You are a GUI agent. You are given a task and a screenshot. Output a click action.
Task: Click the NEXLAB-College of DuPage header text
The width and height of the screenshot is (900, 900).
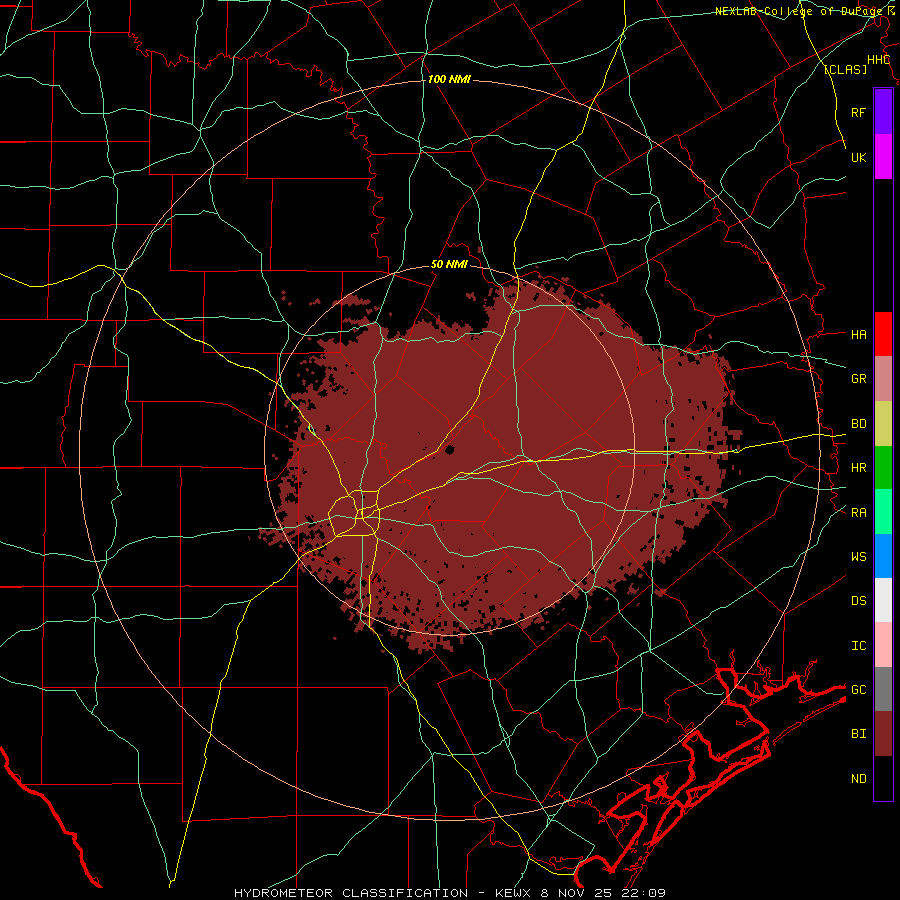[797, 11]
